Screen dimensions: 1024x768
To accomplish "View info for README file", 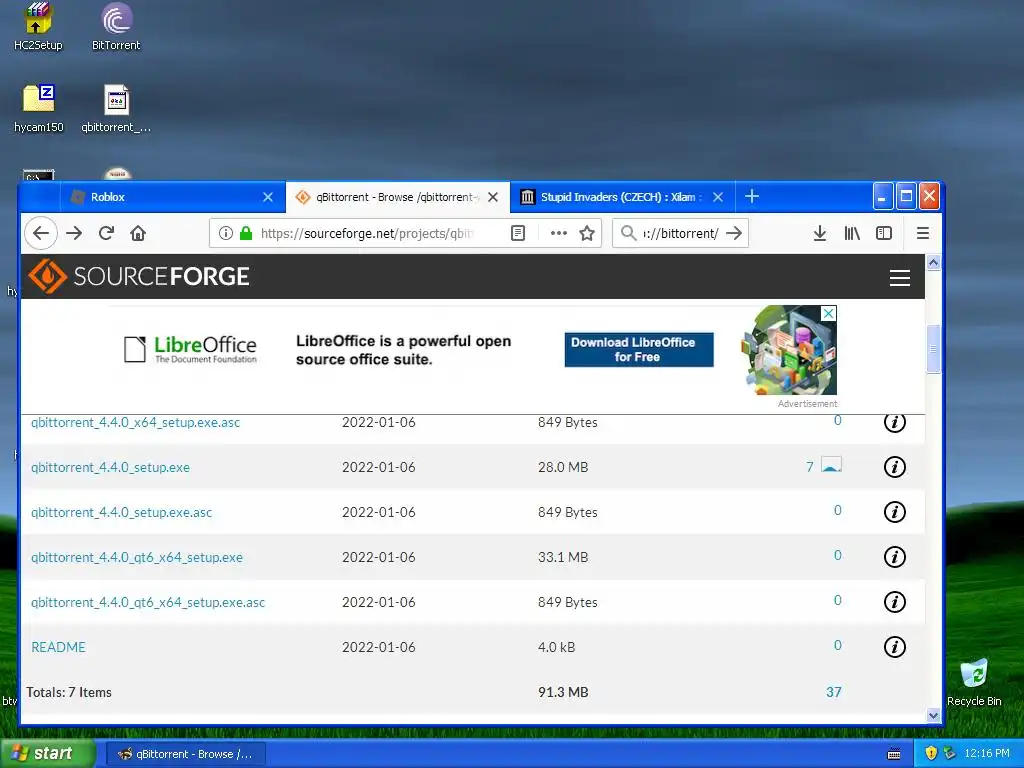I will [895, 647].
